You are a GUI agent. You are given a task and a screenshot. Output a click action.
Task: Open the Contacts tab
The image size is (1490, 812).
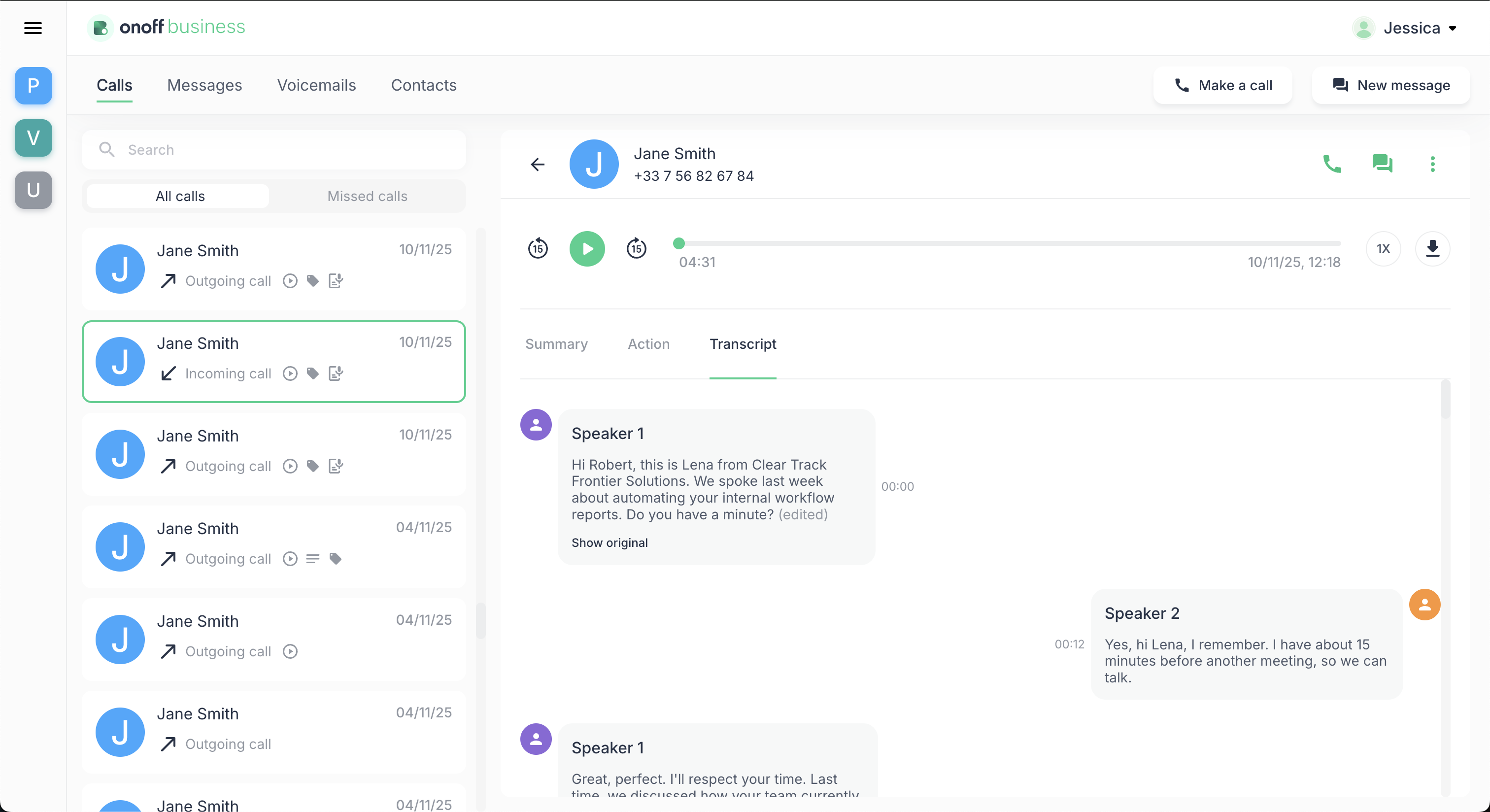[424, 85]
